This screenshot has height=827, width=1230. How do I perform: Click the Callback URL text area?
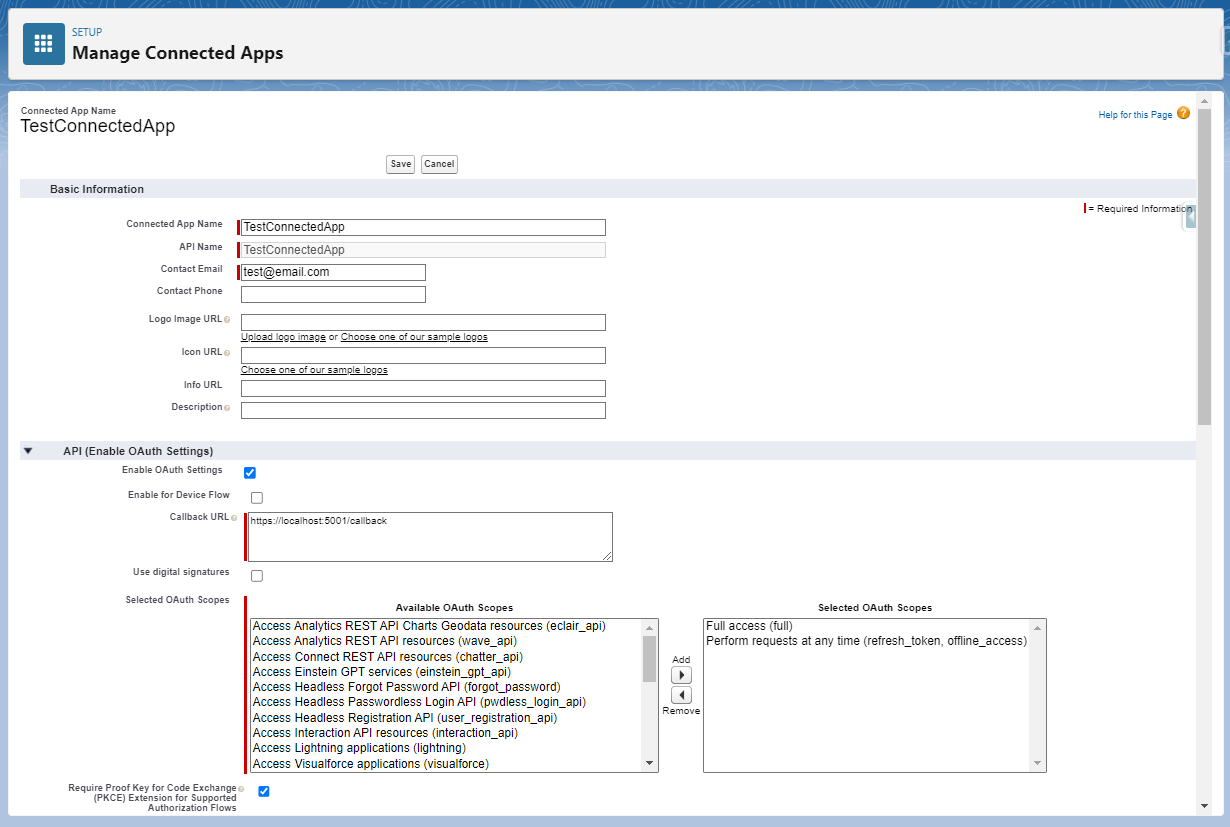coord(430,537)
